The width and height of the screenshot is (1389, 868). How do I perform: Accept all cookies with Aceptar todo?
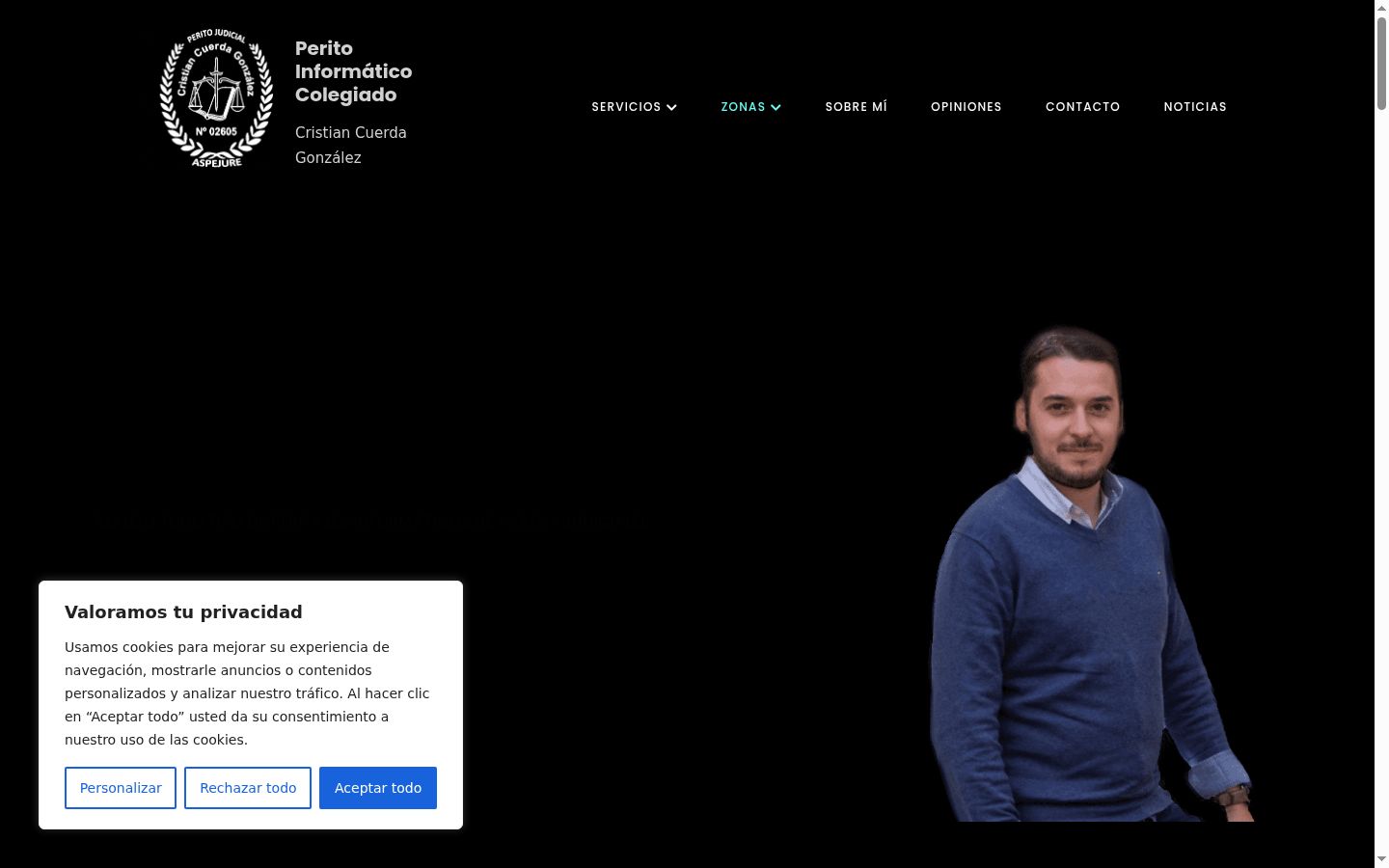point(378,788)
